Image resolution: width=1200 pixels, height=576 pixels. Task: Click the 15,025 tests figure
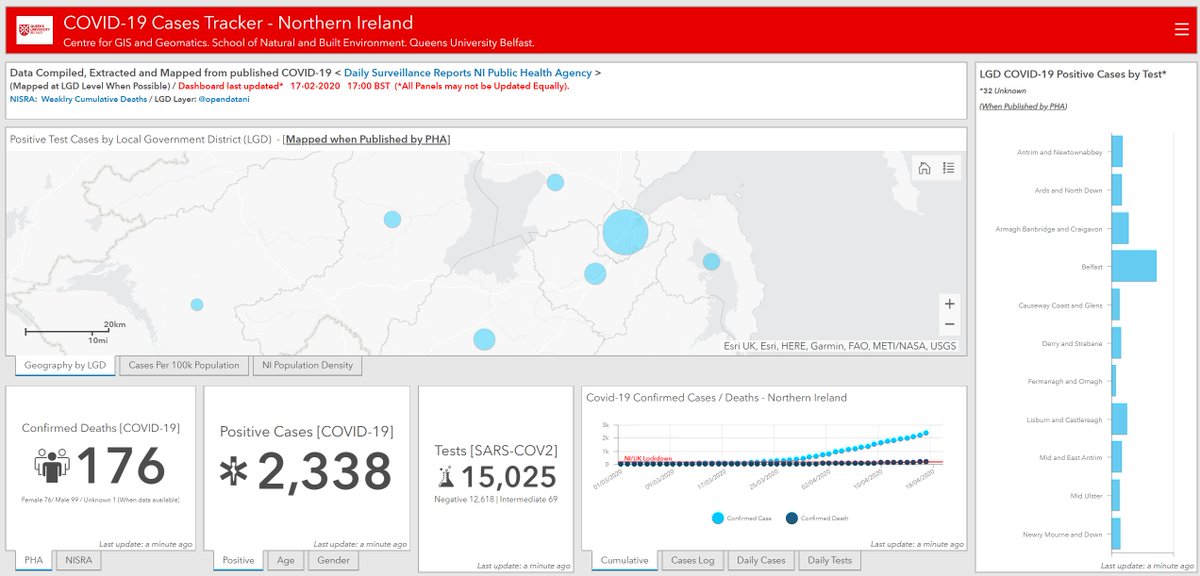[x=510, y=476]
